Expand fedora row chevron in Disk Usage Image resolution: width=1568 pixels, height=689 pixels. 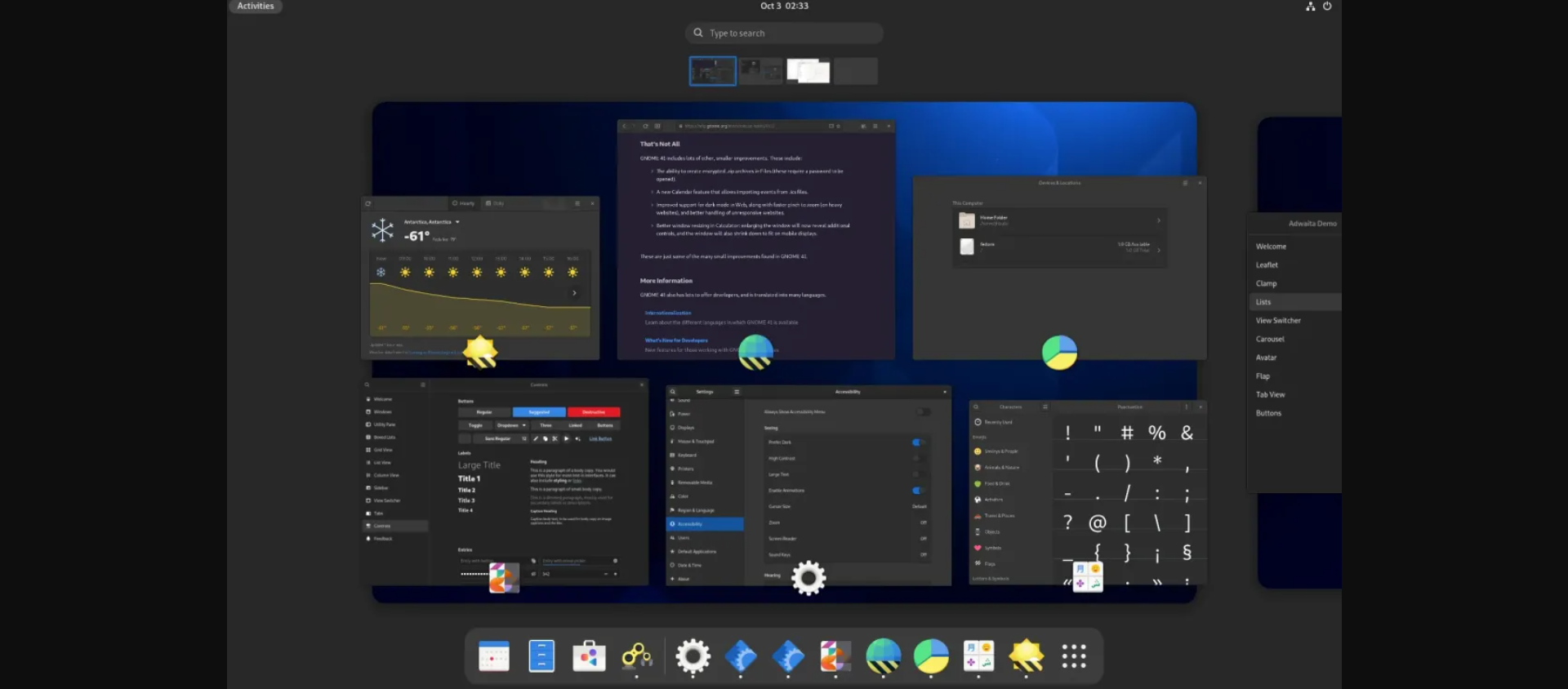[1158, 250]
